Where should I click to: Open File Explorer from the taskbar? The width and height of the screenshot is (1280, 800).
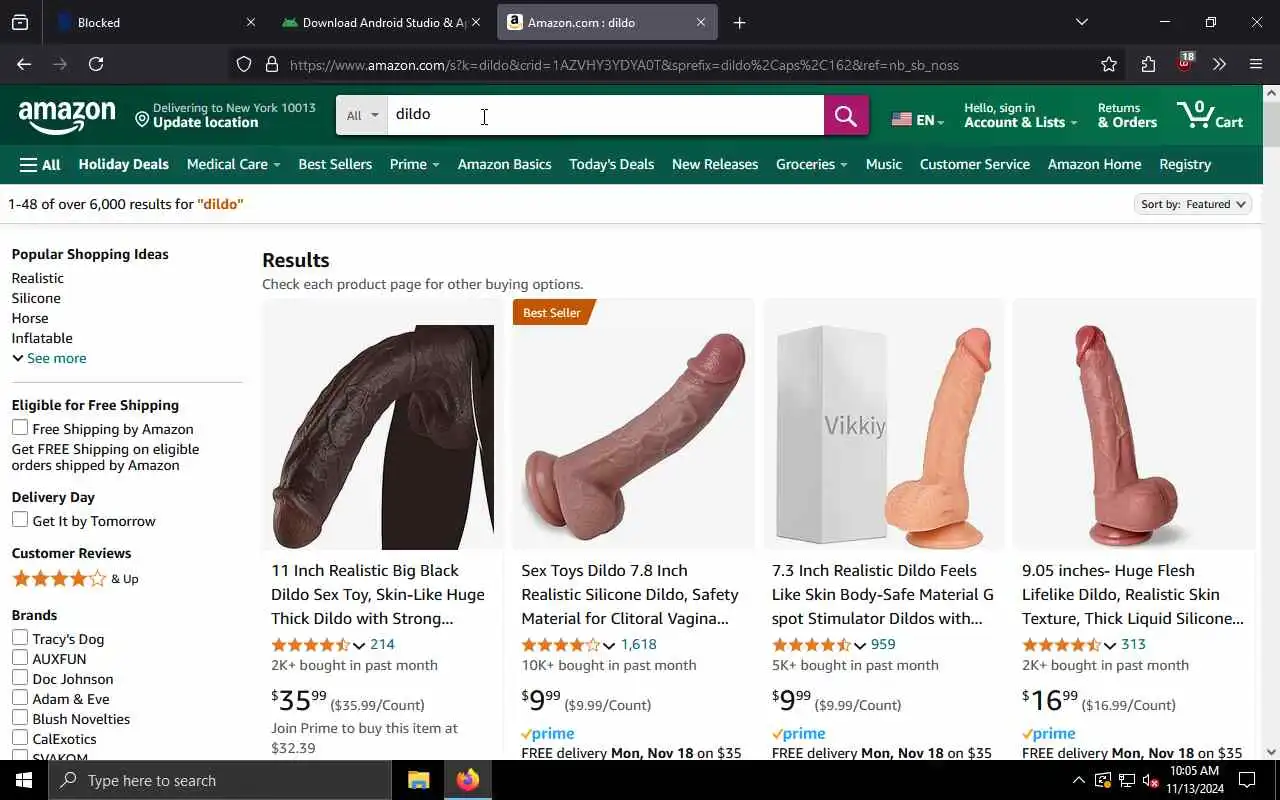pyautogui.click(x=418, y=780)
